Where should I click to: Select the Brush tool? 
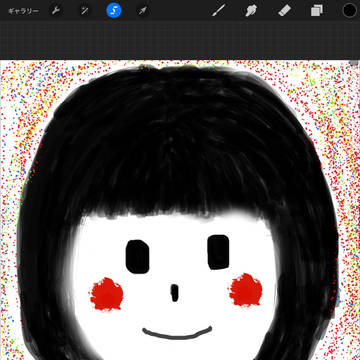click(x=219, y=11)
